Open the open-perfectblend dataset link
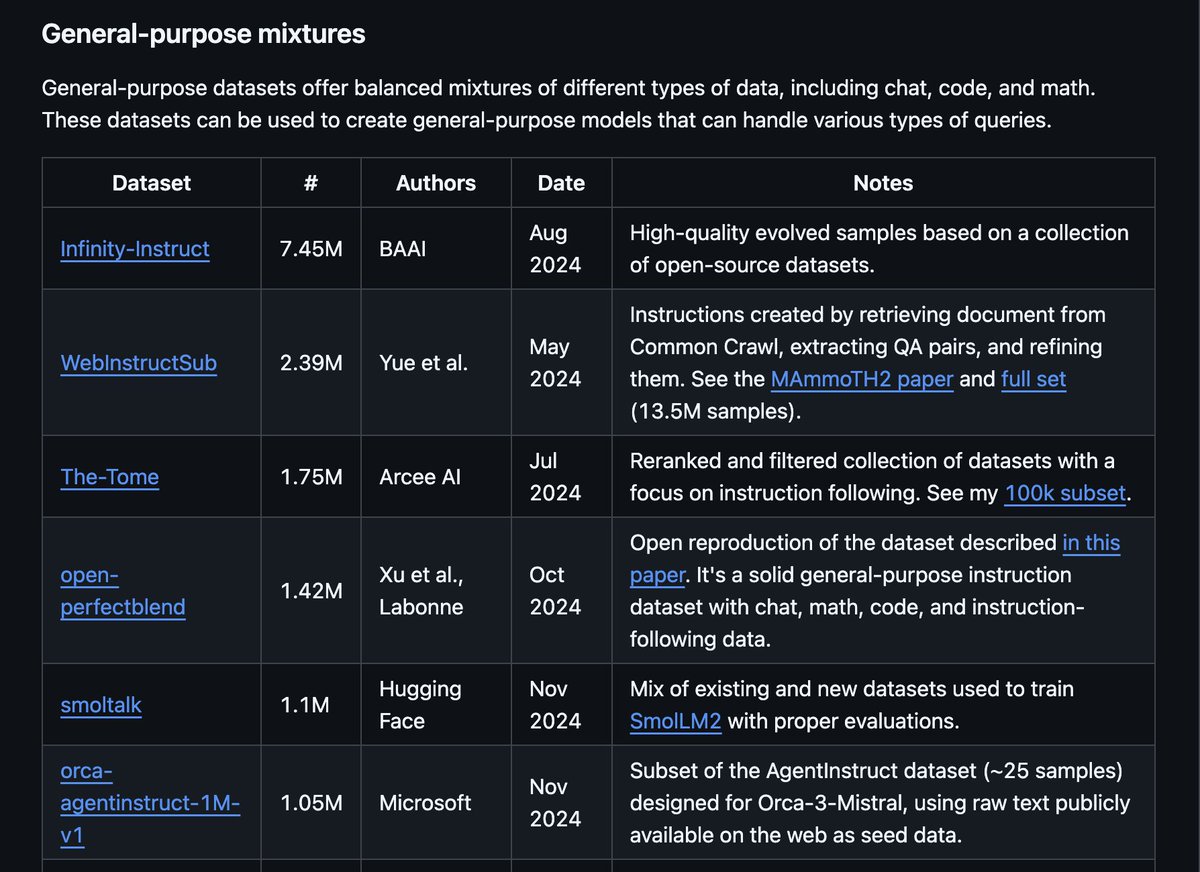Viewport: 1200px width, 872px height. click(123, 591)
